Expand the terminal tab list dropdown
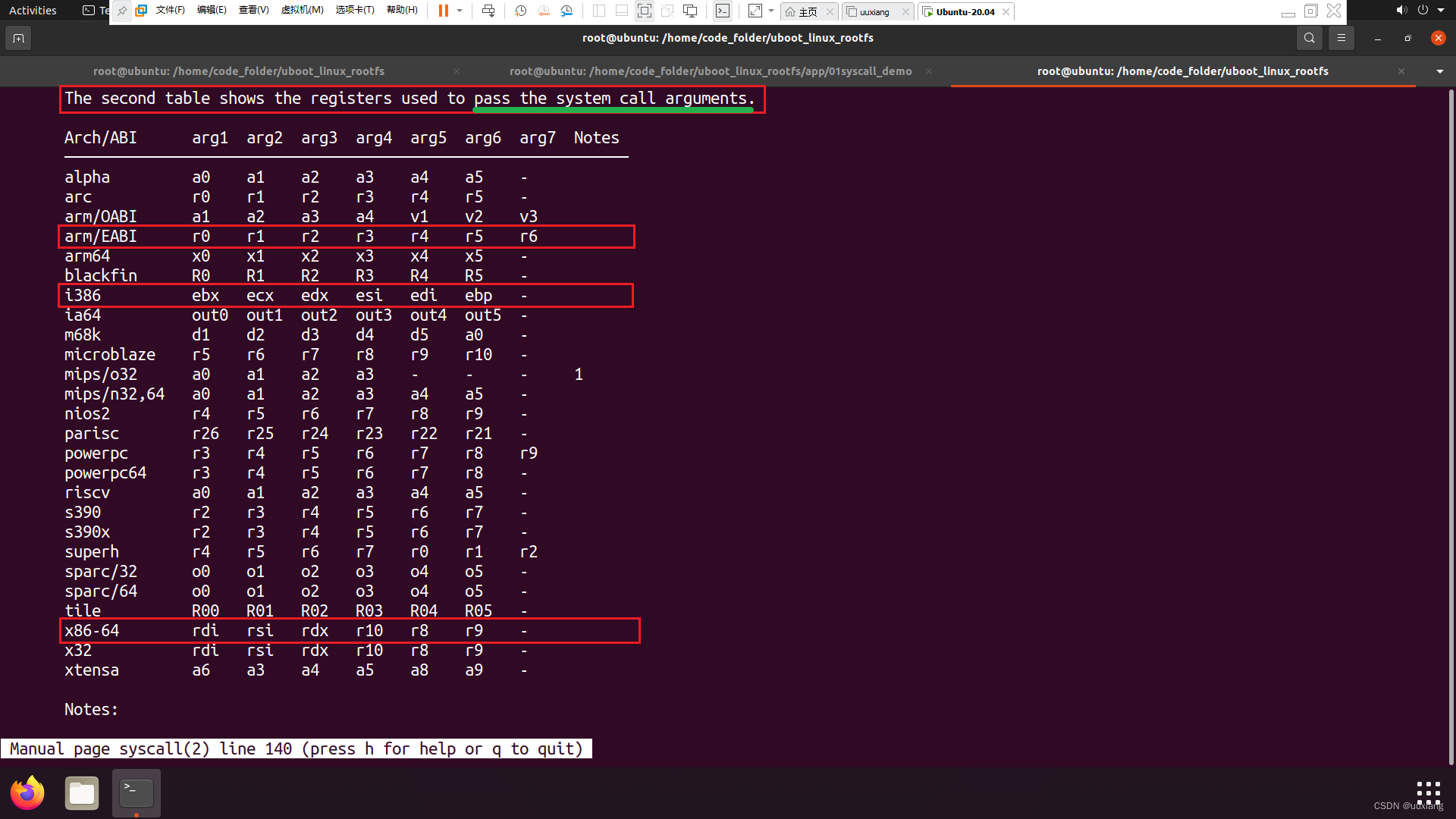 coord(1440,71)
